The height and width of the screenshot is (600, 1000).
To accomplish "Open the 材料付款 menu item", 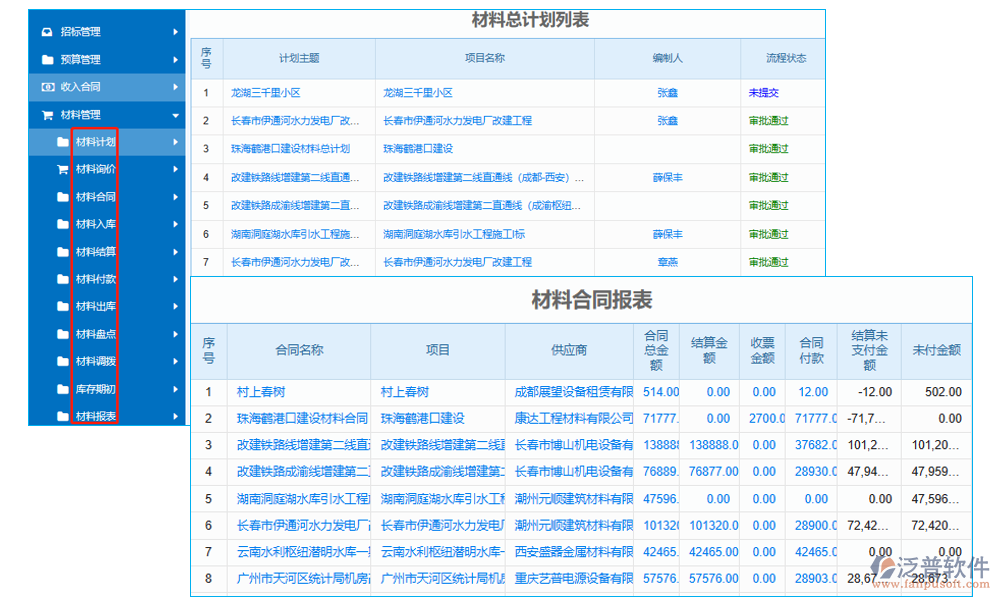I will (96, 279).
